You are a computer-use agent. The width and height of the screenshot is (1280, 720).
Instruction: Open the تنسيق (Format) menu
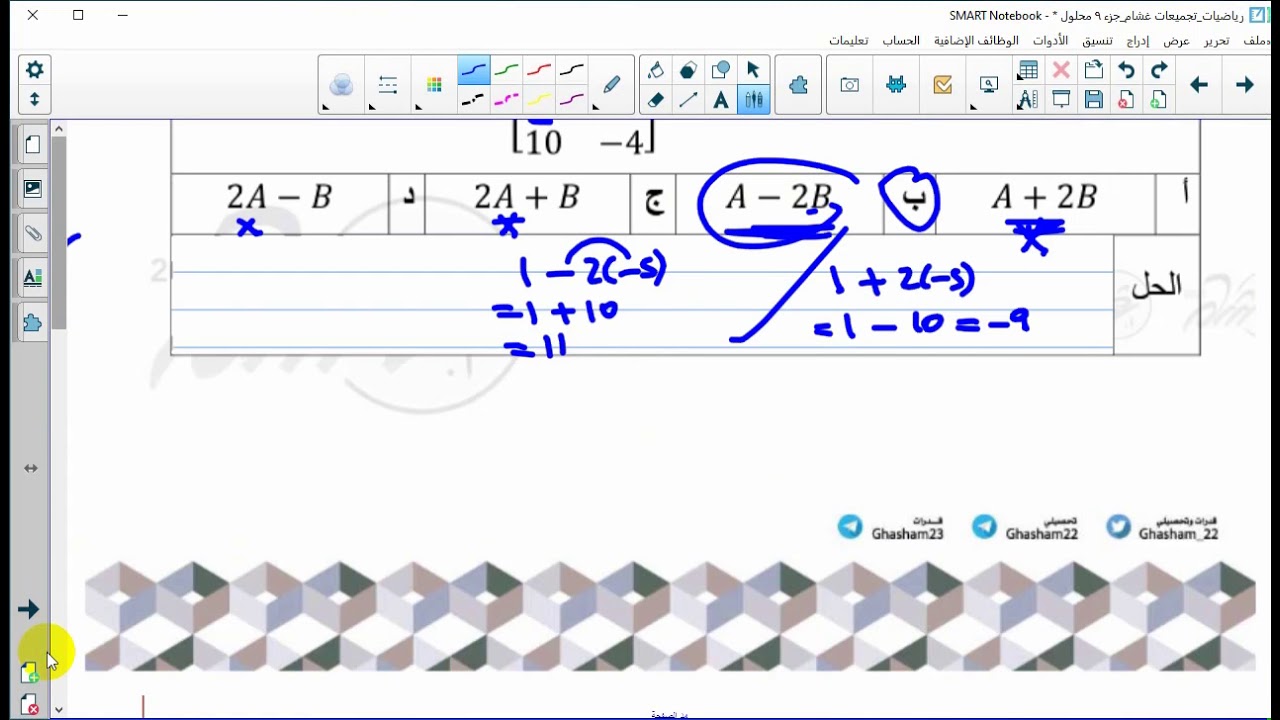coord(1097,41)
